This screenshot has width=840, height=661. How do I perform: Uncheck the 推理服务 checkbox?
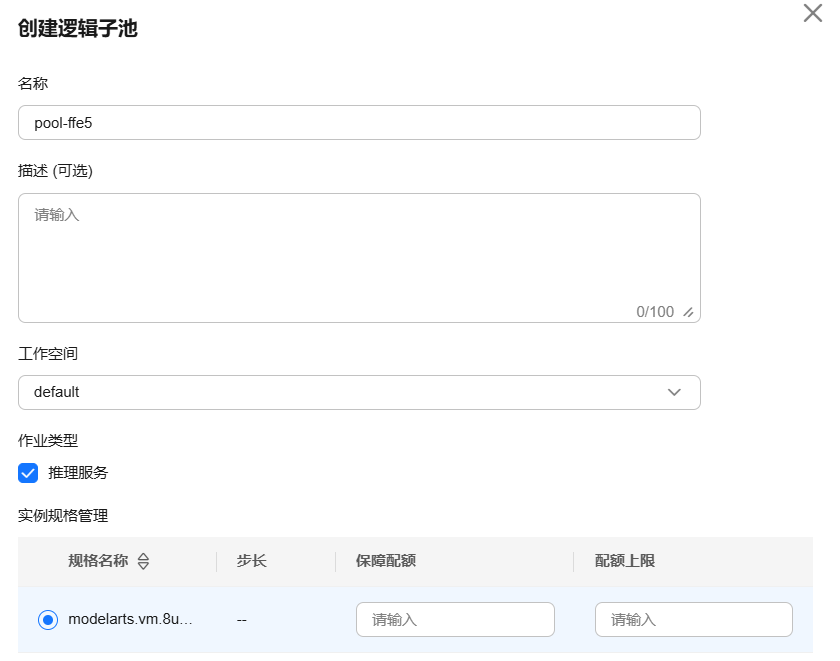click(28, 473)
